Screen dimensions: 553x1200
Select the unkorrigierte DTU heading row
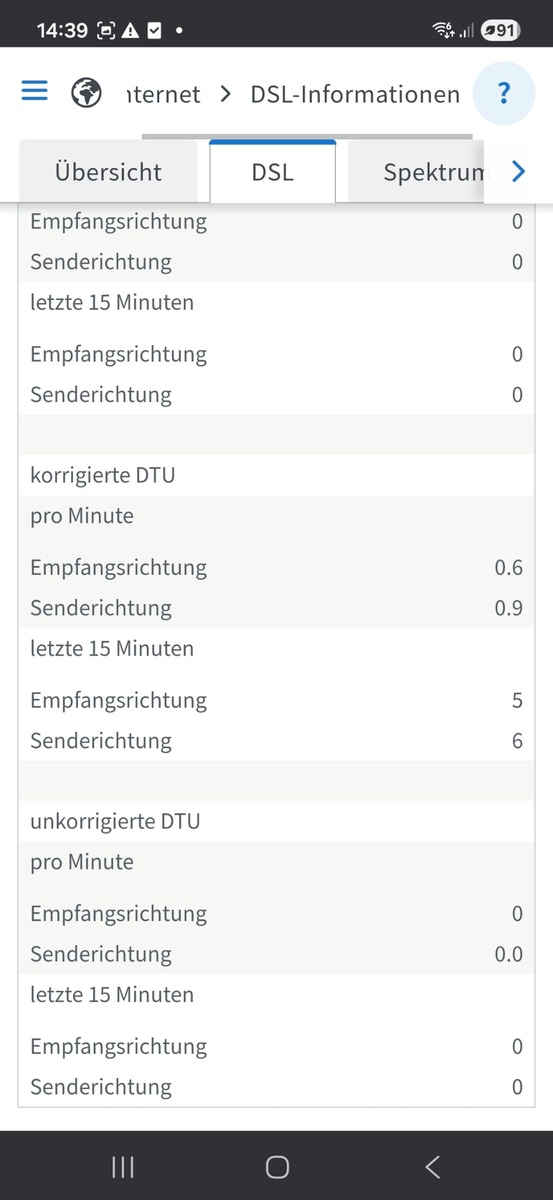click(x=276, y=821)
